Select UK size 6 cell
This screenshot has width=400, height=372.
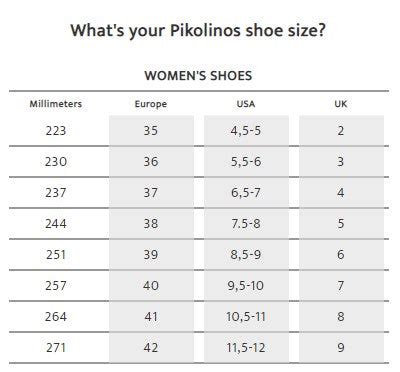click(341, 255)
